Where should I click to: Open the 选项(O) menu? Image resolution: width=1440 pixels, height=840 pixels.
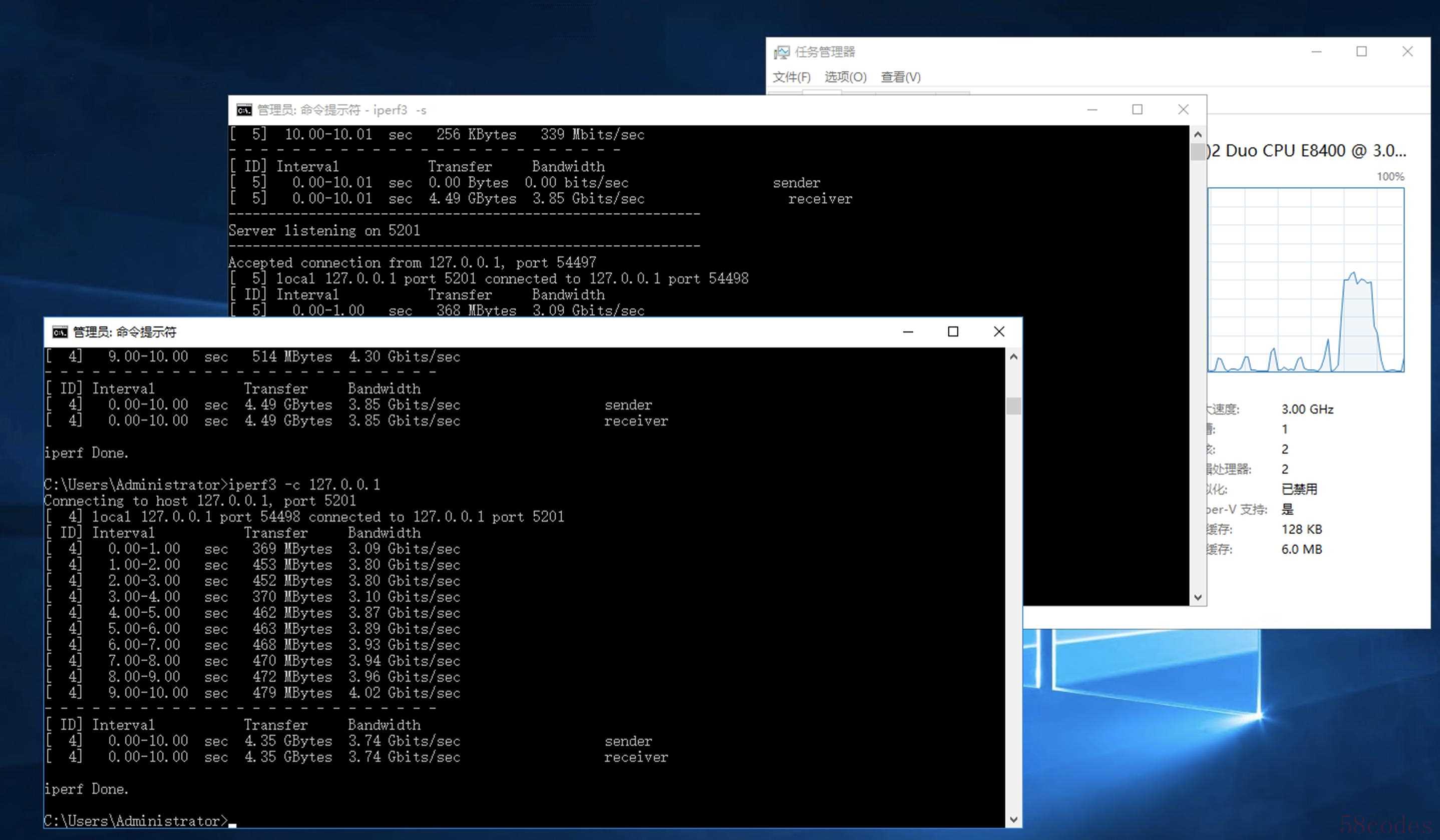tap(845, 77)
